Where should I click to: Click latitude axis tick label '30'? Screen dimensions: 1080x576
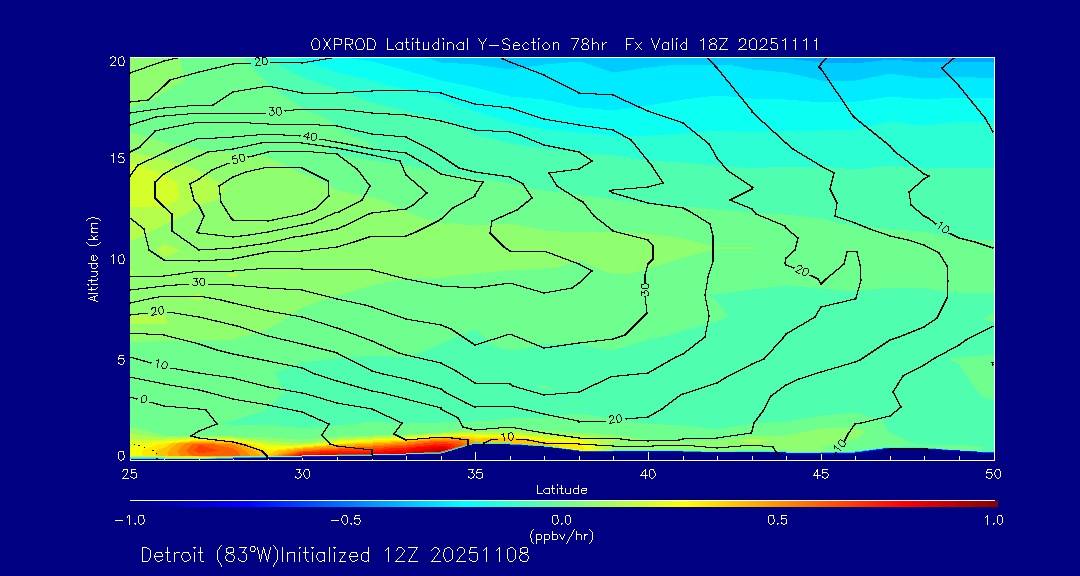(x=303, y=473)
